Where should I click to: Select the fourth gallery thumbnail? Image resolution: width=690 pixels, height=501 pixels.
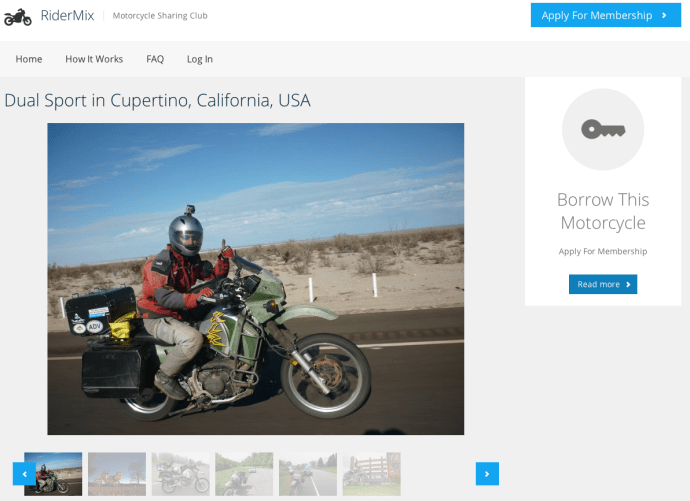244,474
